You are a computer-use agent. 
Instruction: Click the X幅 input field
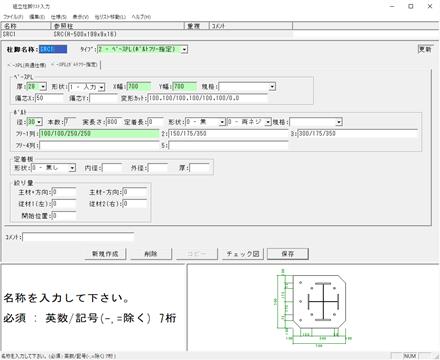click(139, 87)
